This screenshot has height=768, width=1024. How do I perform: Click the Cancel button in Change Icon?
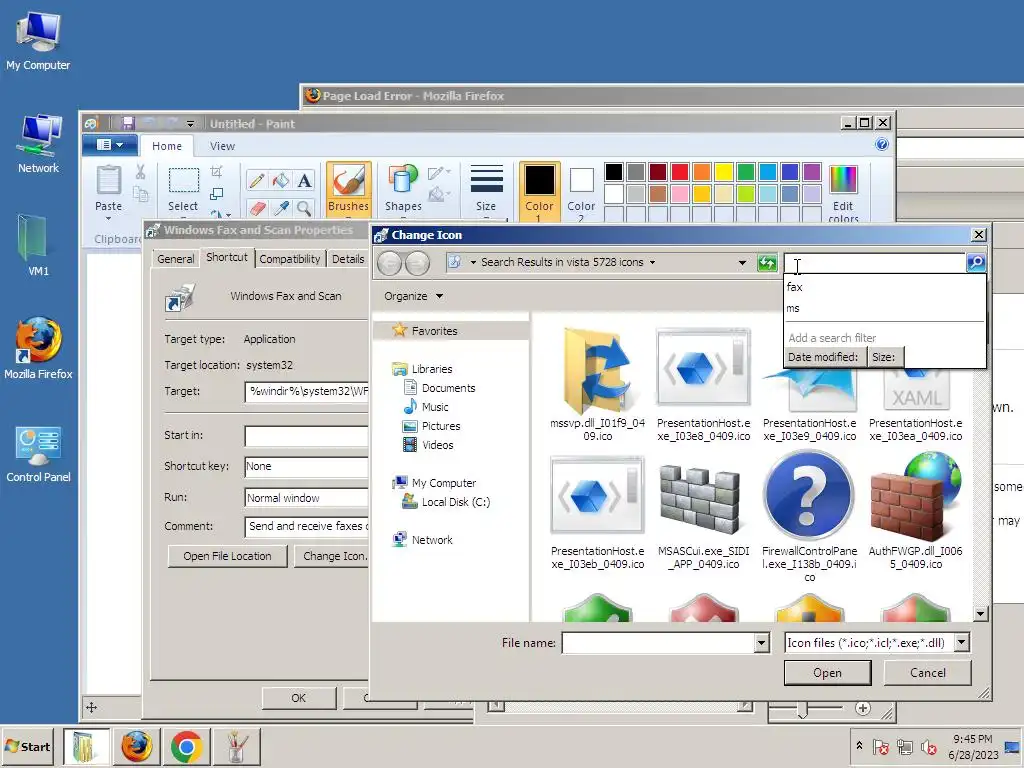pos(927,673)
